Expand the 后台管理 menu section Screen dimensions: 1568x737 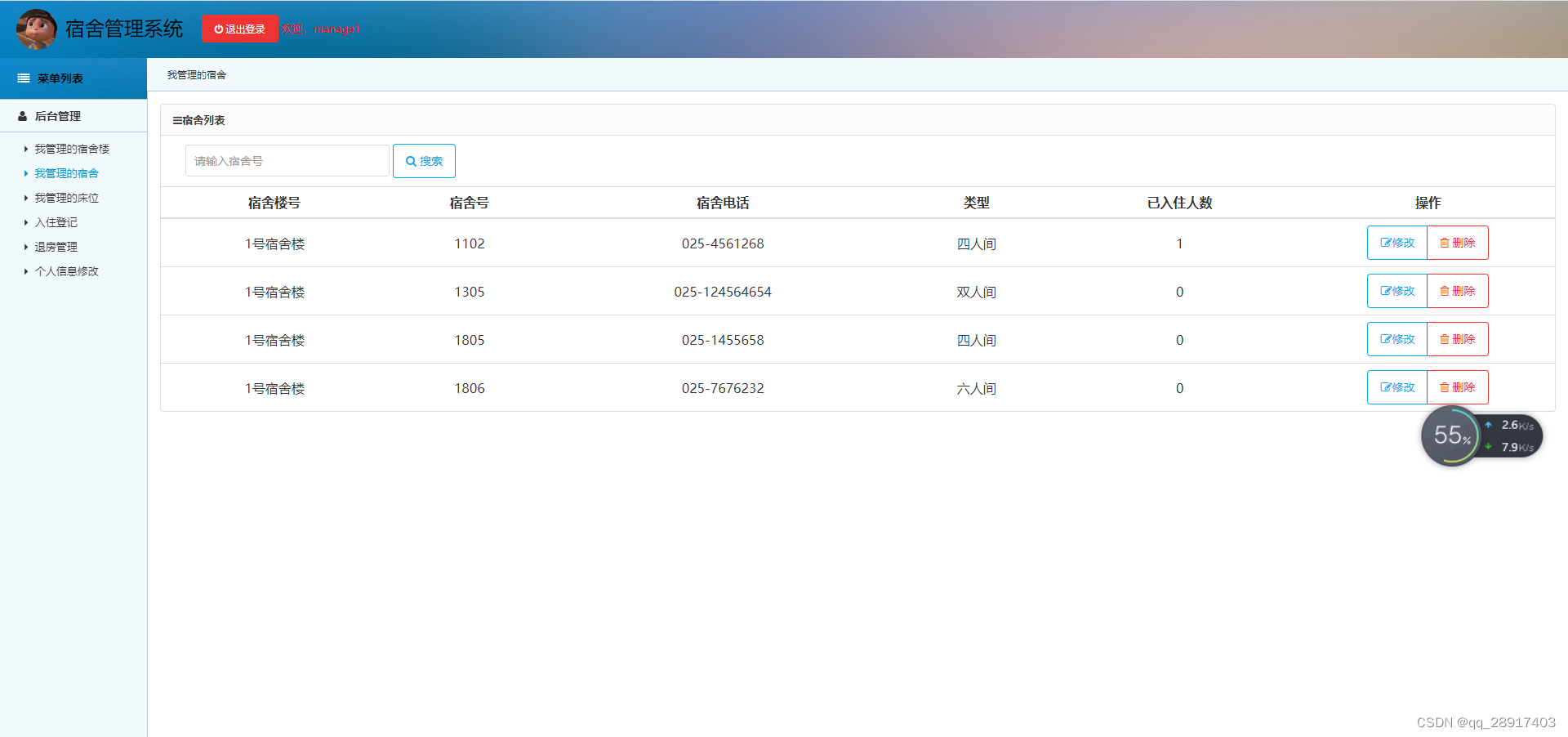point(73,116)
